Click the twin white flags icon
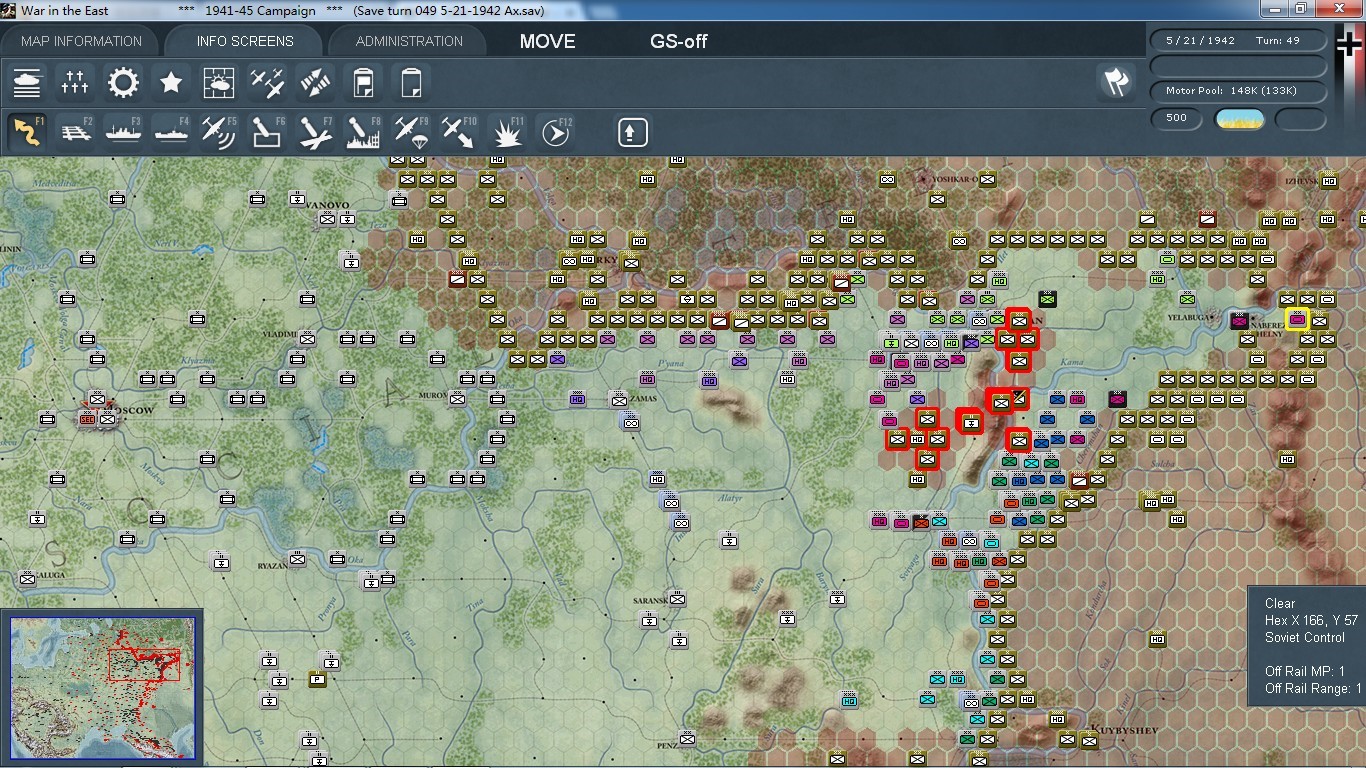Image resolution: width=1366 pixels, height=768 pixels. [x=1116, y=82]
